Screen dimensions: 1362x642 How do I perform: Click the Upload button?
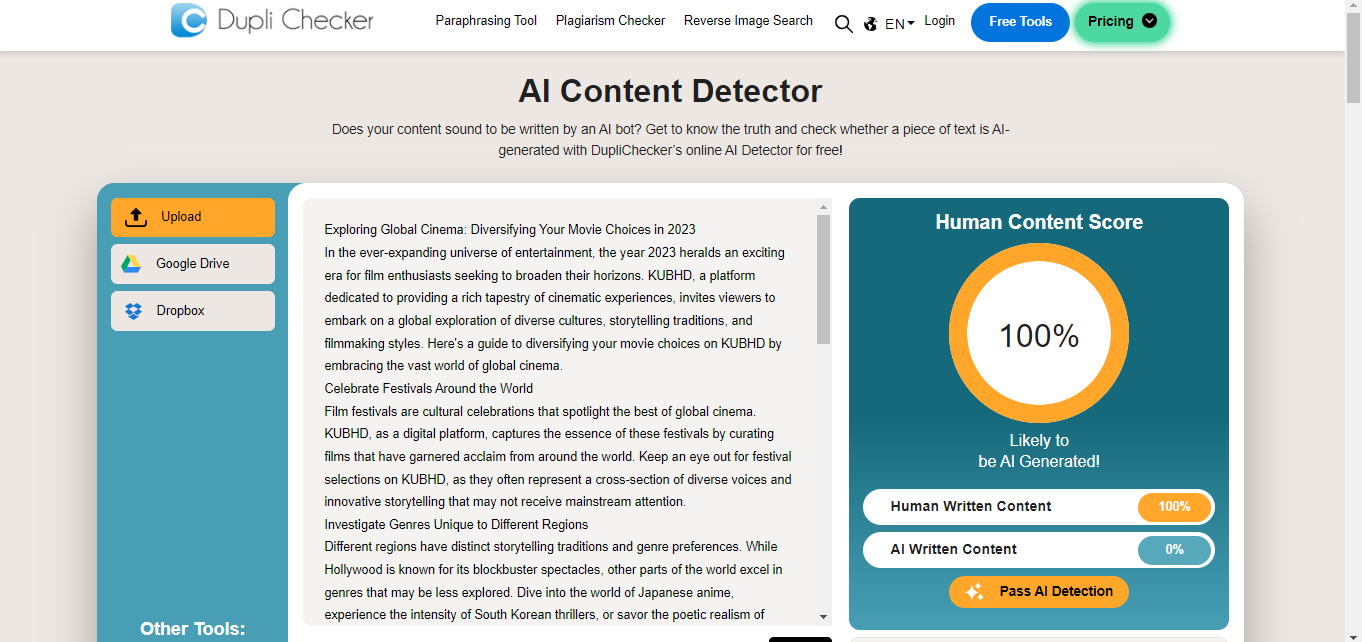(193, 217)
